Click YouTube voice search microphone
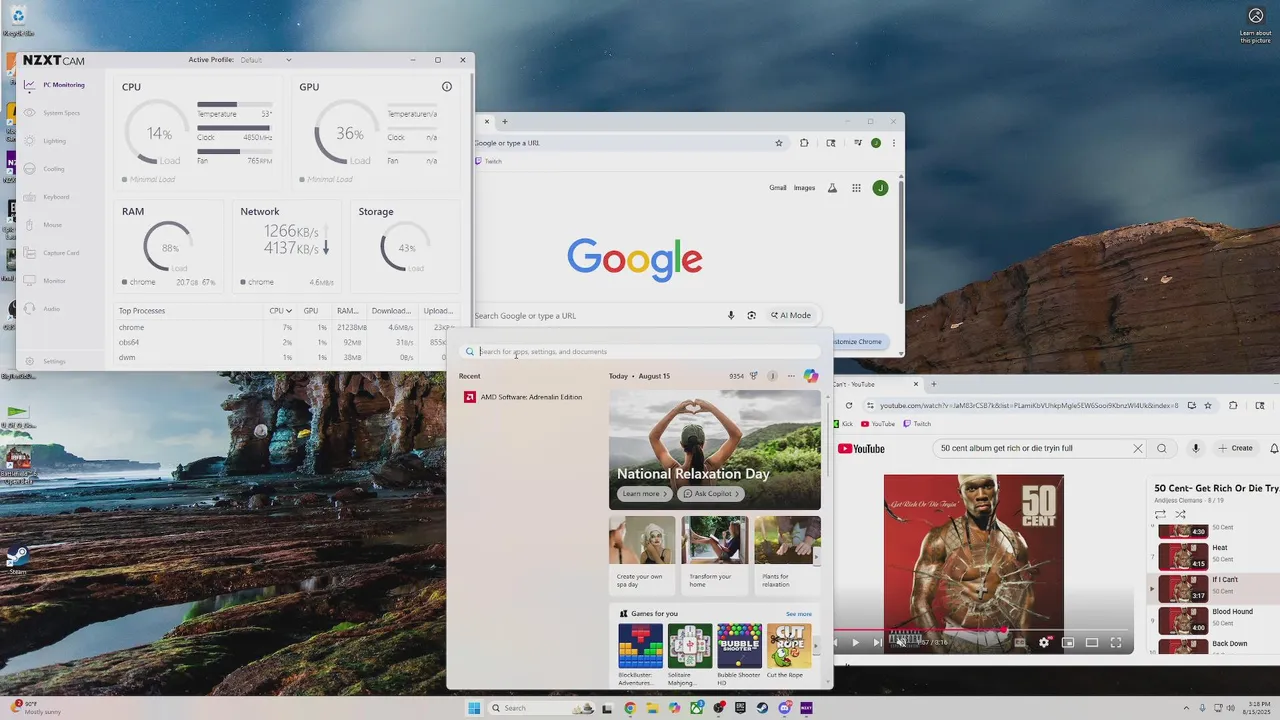The width and height of the screenshot is (1280, 720). [x=1195, y=449]
